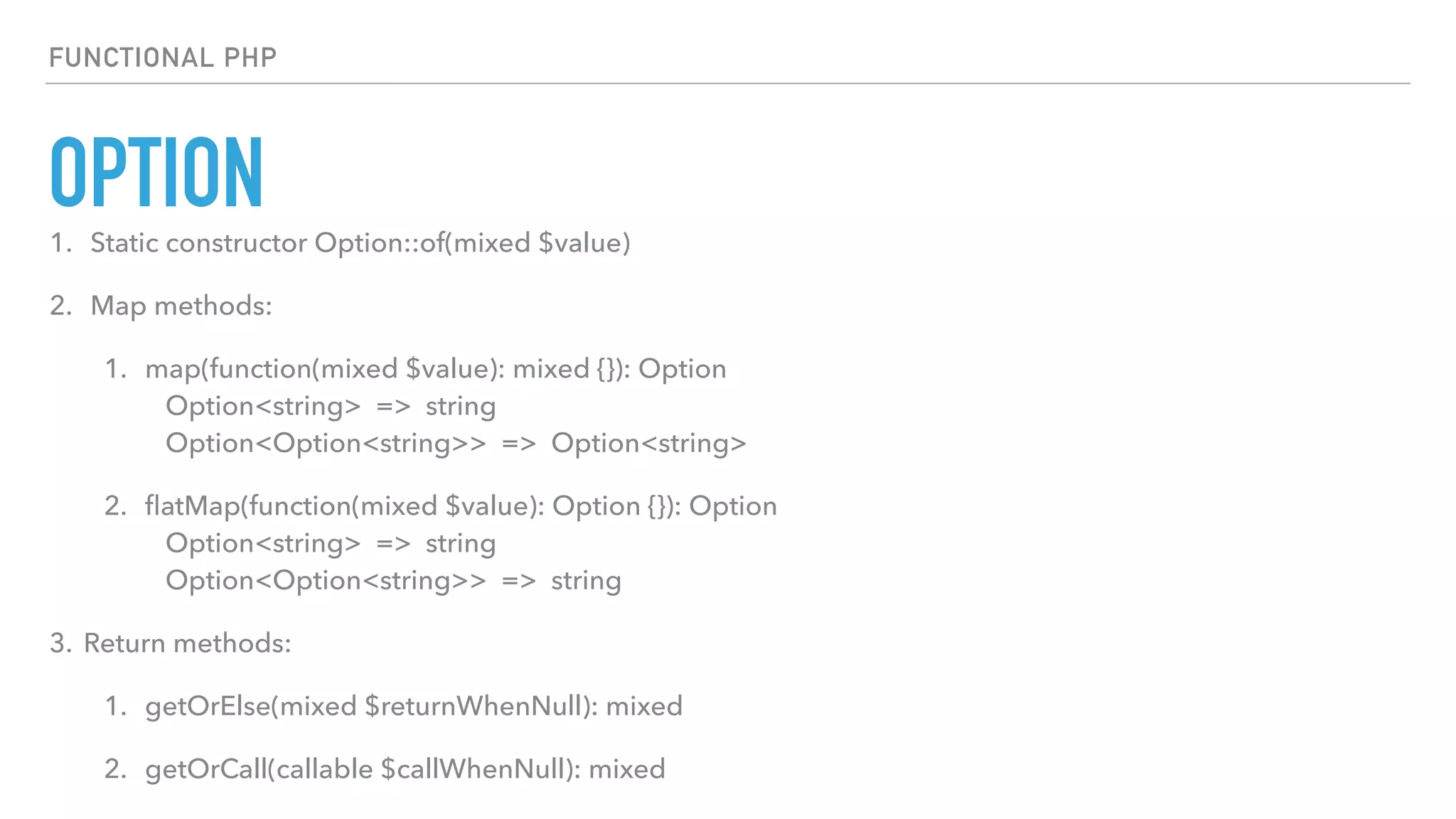This screenshot has height=819, width=1456.
Task: Click "Option<string> => string" under the flatMap signature
Action: [331, 544]
